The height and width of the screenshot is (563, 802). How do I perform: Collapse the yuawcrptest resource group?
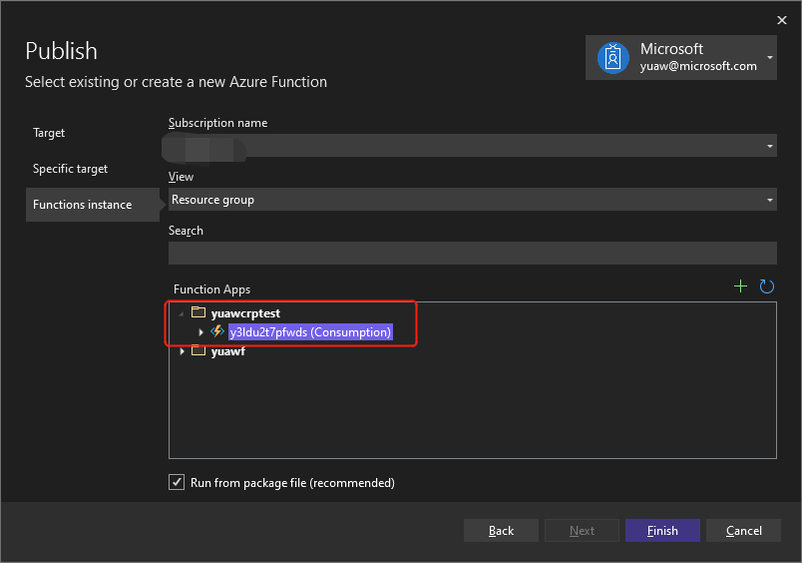coord(182,313)
